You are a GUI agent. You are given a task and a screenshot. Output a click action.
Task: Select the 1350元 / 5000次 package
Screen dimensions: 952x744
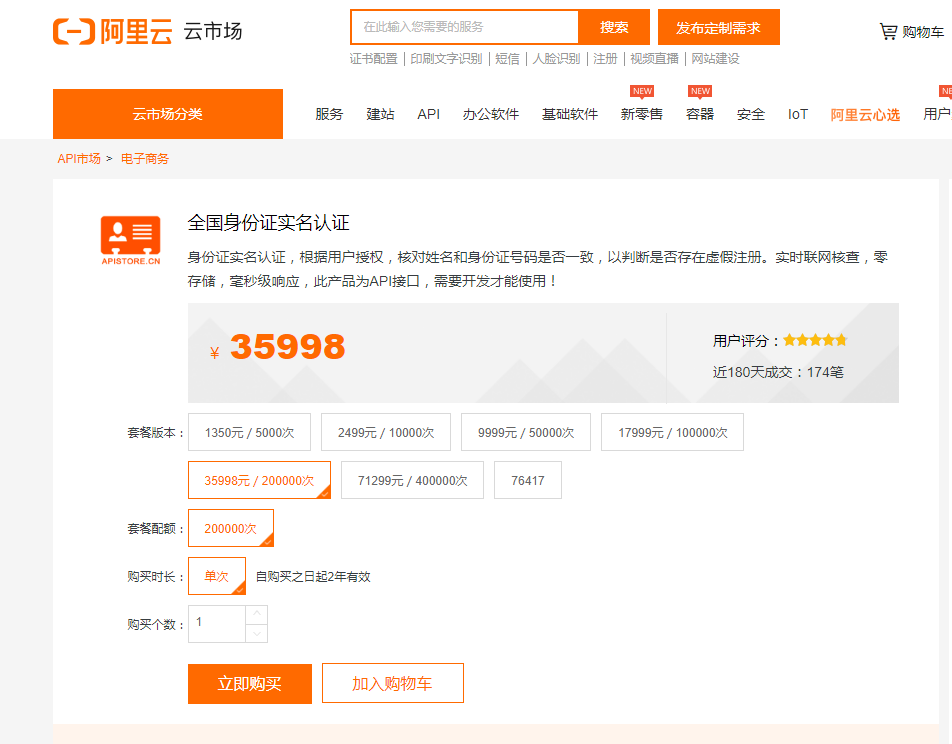[x=250, y=432]
